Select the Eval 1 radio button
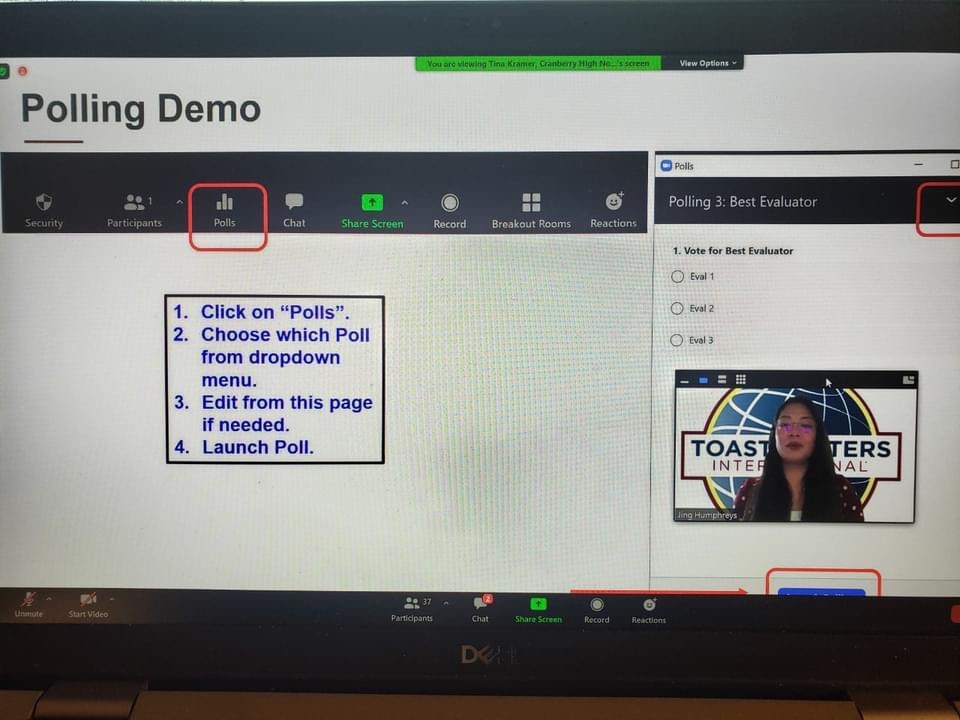960x720 pixels. pyautogui.click(x=677, y=277)
